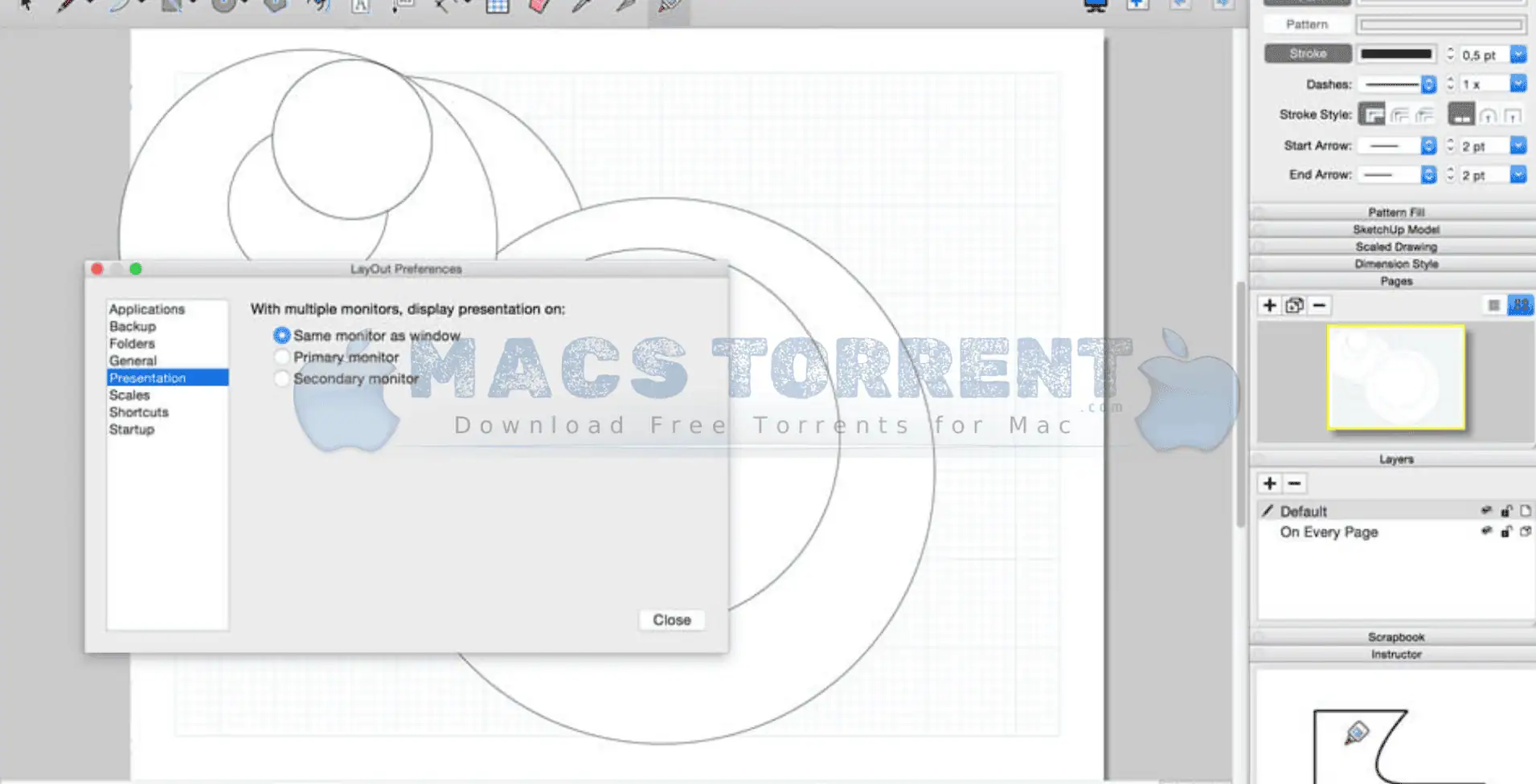Image resolution: width=1536 pixels, height=784 pixels.
Task: Open the Start Arrow style dropdown
Action: 1428,145
